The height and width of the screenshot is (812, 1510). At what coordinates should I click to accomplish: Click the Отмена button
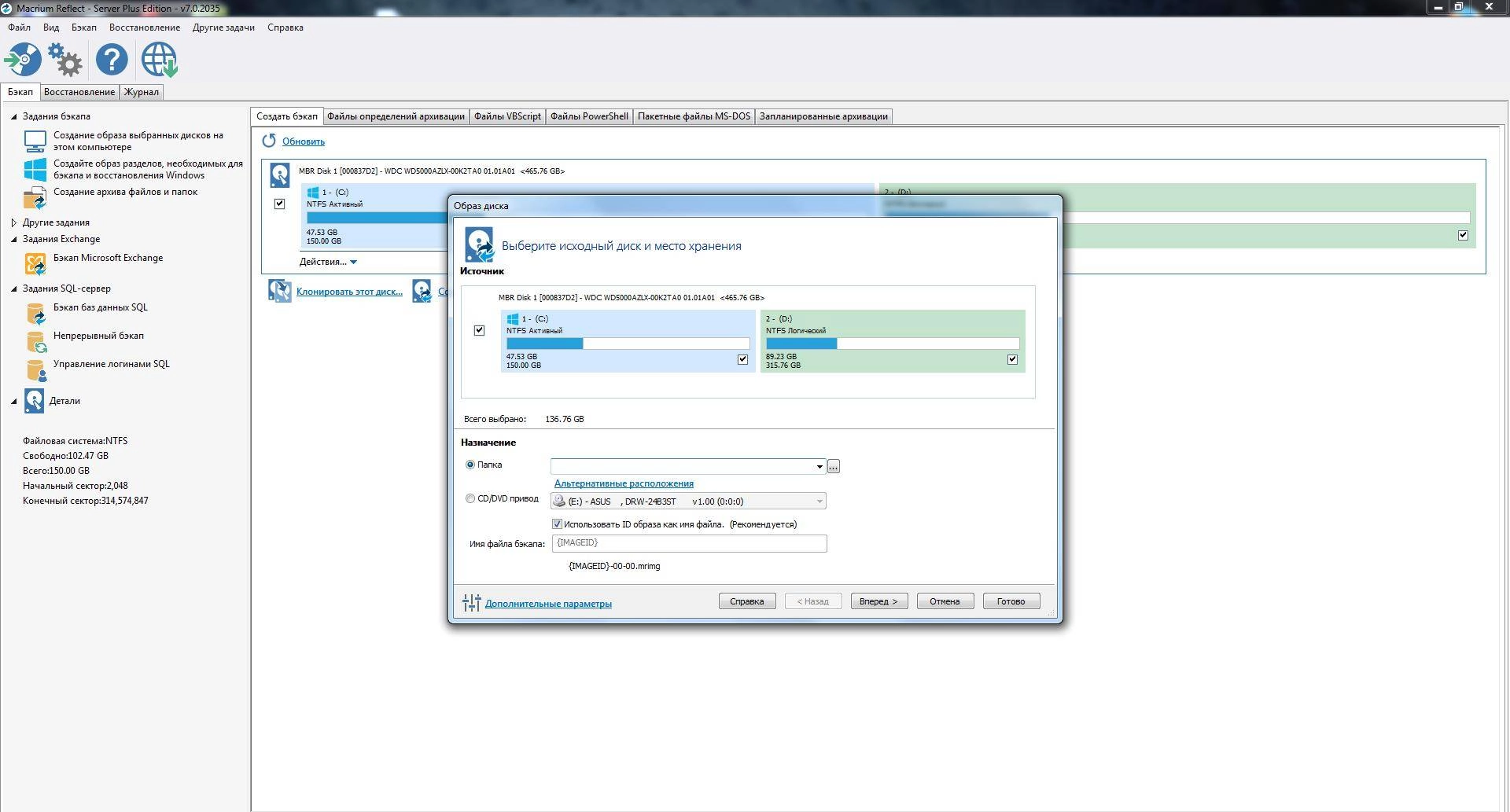945,601
